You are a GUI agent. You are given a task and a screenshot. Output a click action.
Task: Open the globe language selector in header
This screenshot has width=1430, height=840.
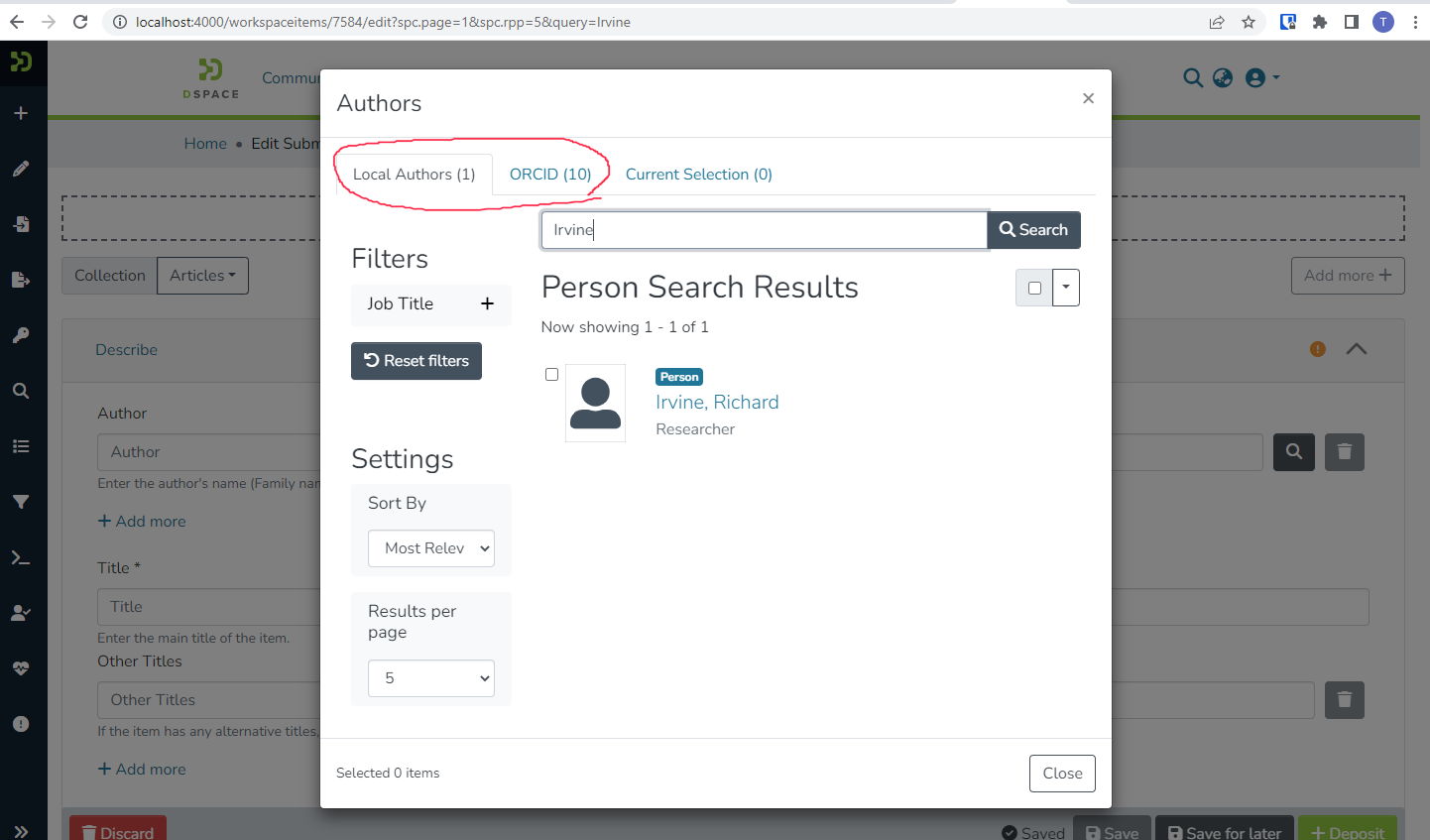(x=1223, y=76)
